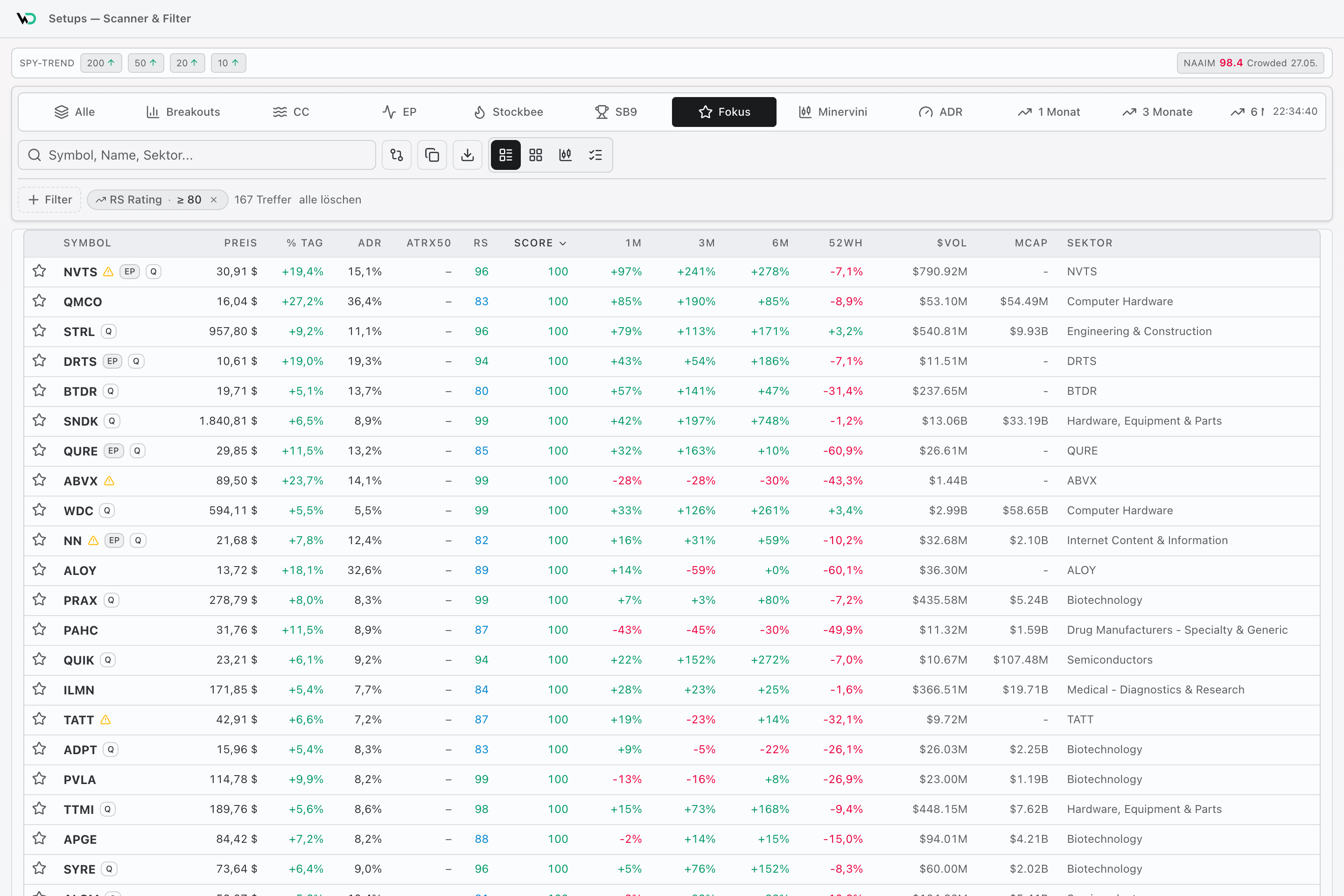Screen dimensions: 1344x896
Task: Switch to the Minervini tab
Action: (x=833, y=112)
